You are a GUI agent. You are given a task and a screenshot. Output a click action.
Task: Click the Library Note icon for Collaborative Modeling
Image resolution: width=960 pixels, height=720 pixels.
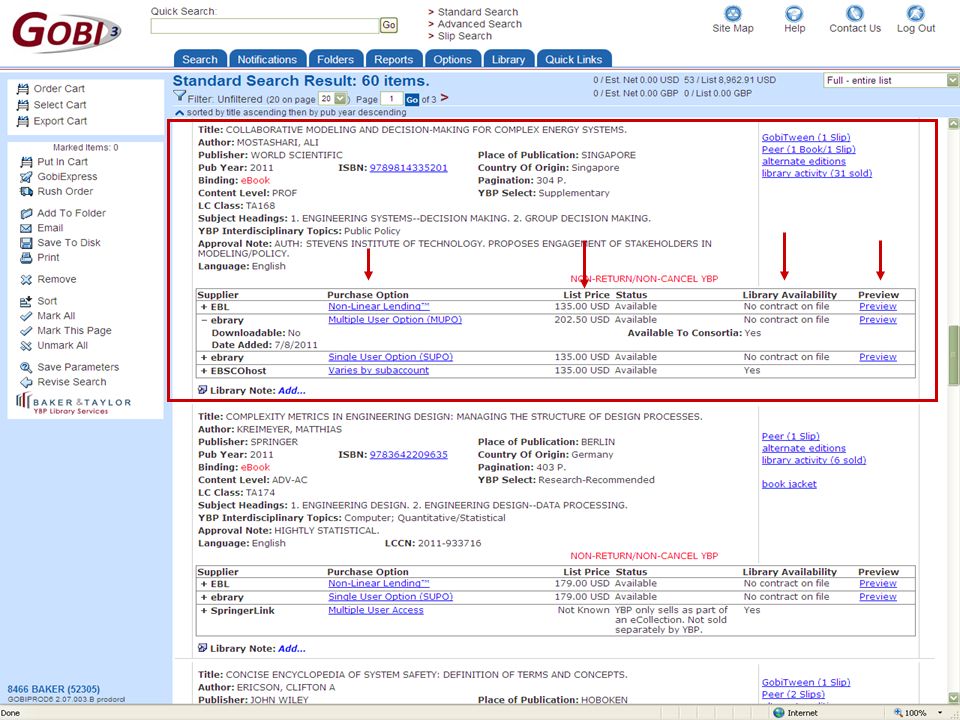[x=203, y=390]
